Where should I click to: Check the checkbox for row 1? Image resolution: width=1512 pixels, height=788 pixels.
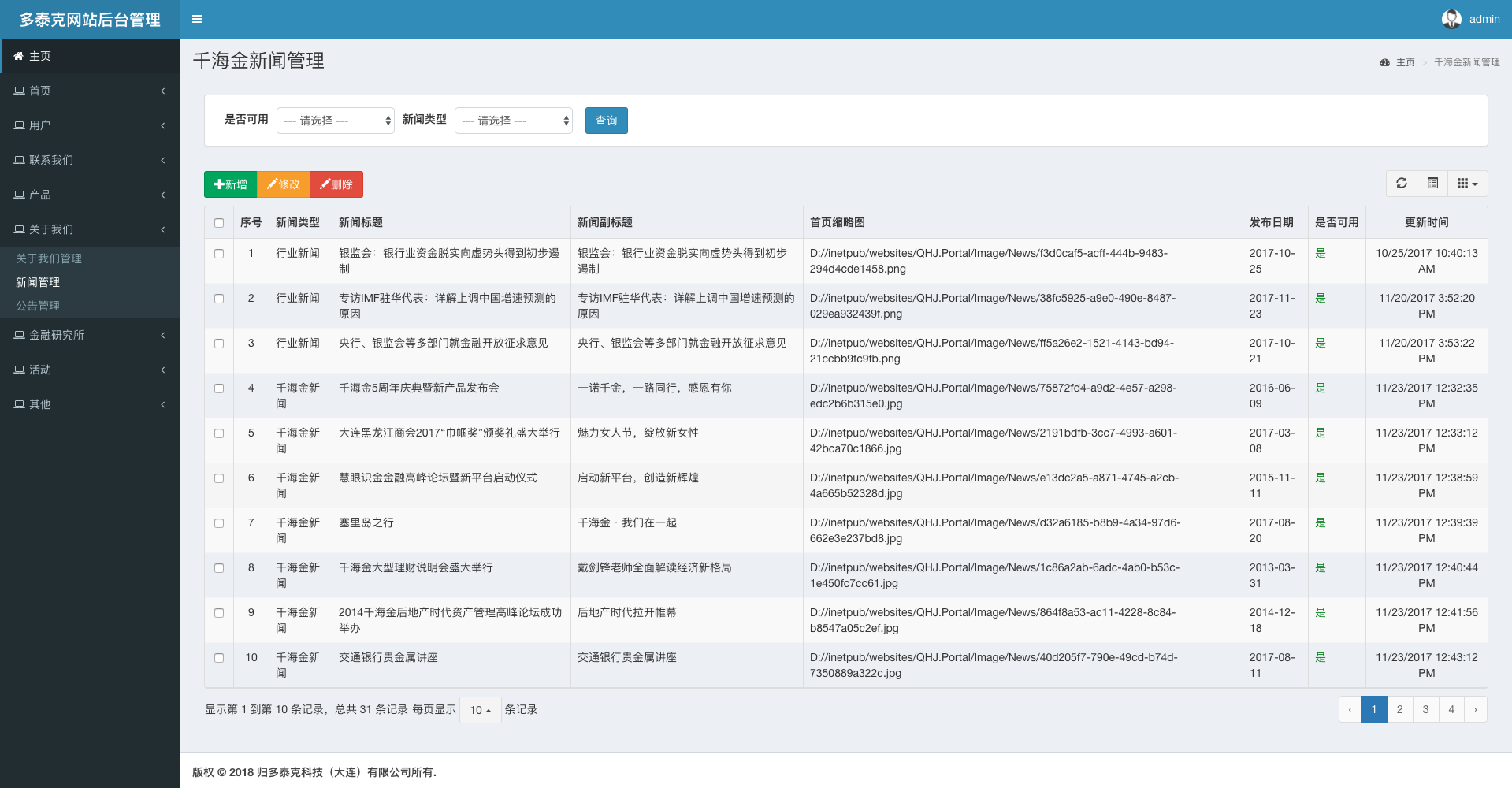coord(219,254)
